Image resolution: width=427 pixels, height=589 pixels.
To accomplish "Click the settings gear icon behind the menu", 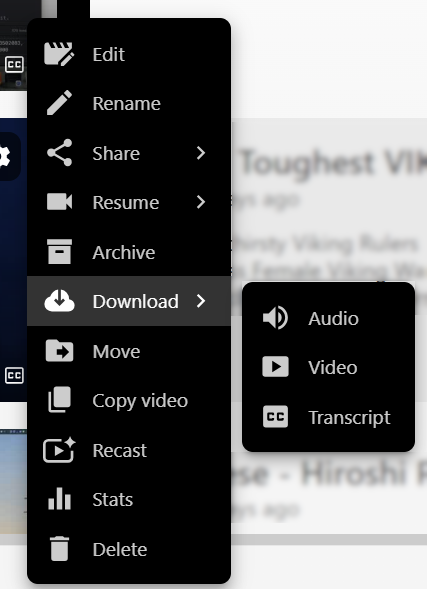I will 5,156.
